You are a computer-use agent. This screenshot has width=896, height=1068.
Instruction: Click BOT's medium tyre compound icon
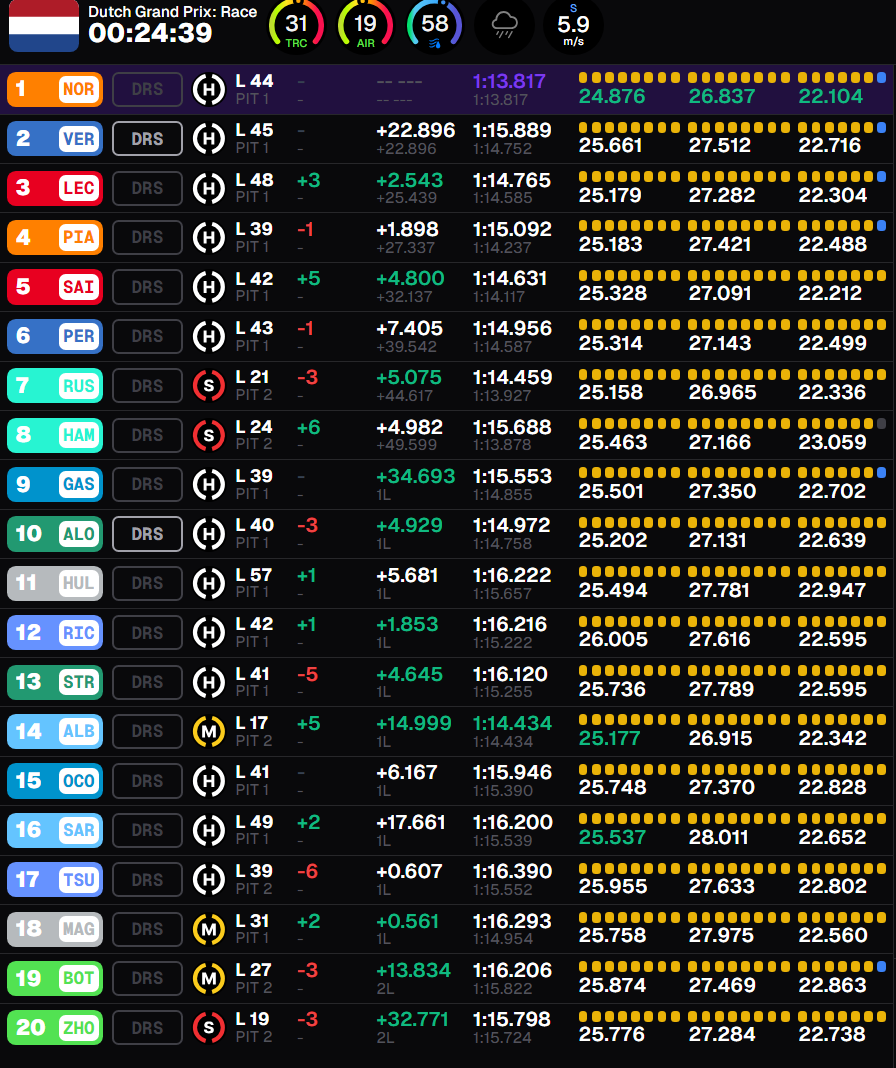click(x=208, y=978)
